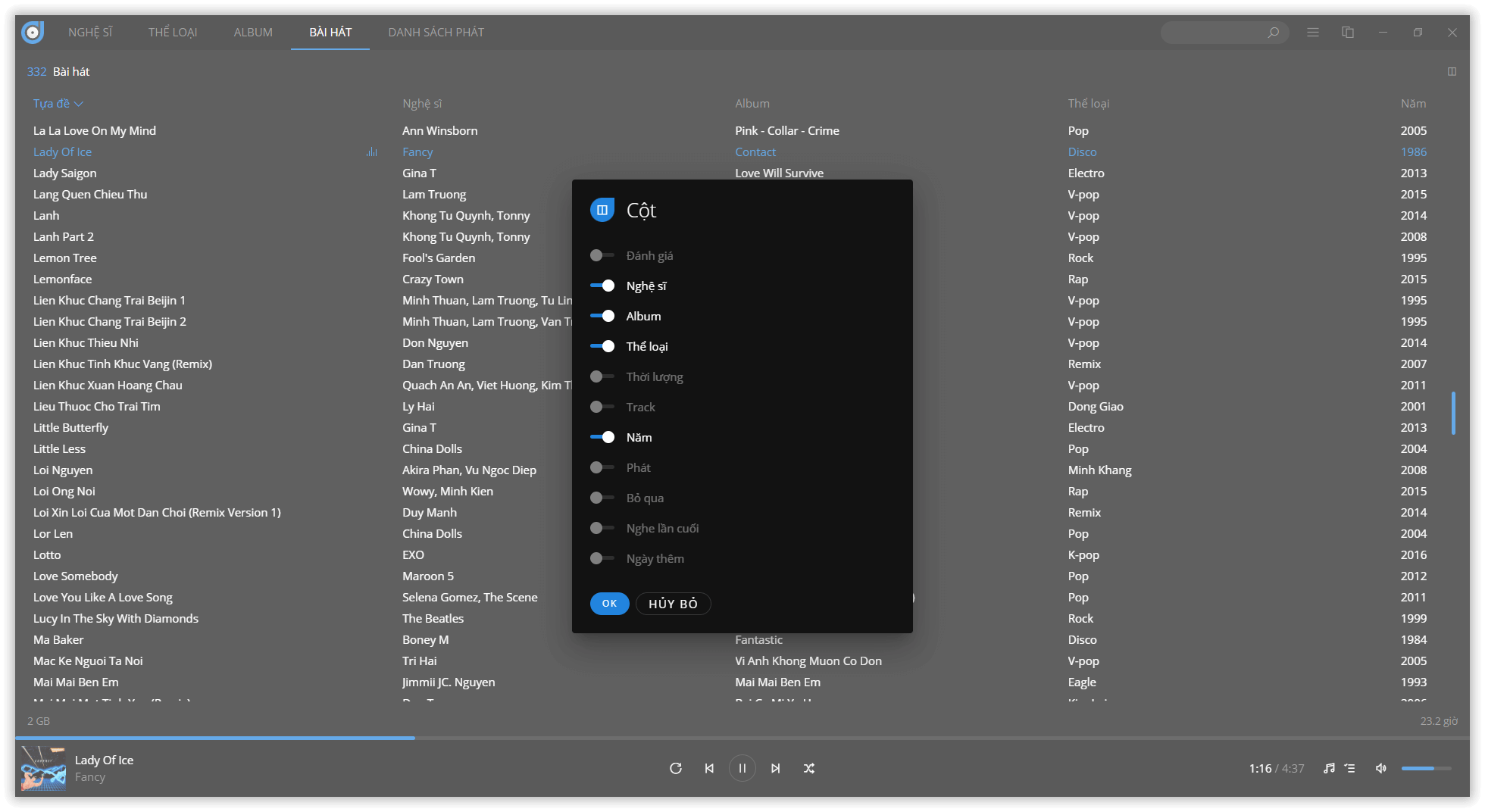Turn on the Thời lượng column toggle

(602, 377)
